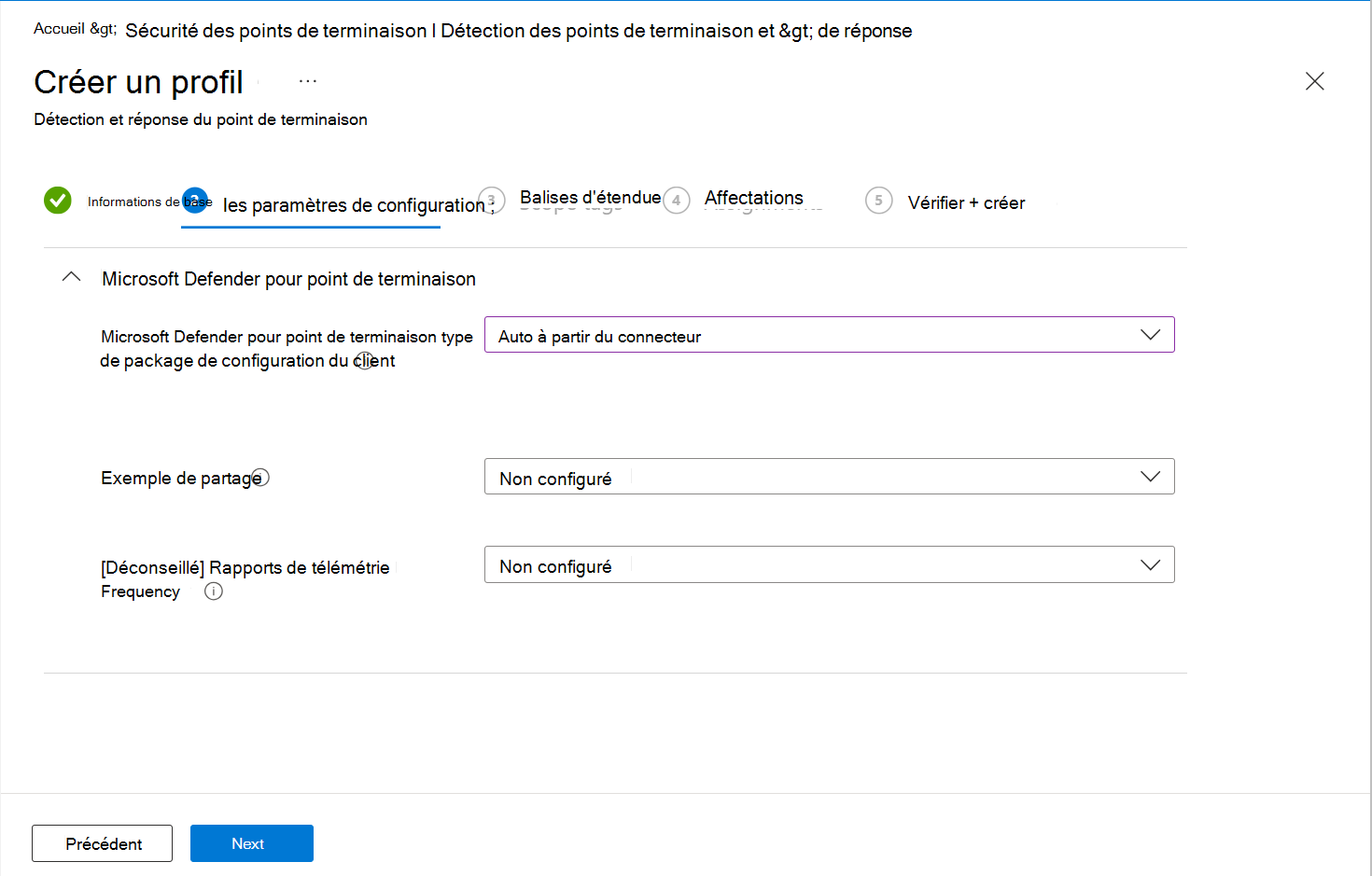Select step 3 circle icon

click(x=492, y=201)
